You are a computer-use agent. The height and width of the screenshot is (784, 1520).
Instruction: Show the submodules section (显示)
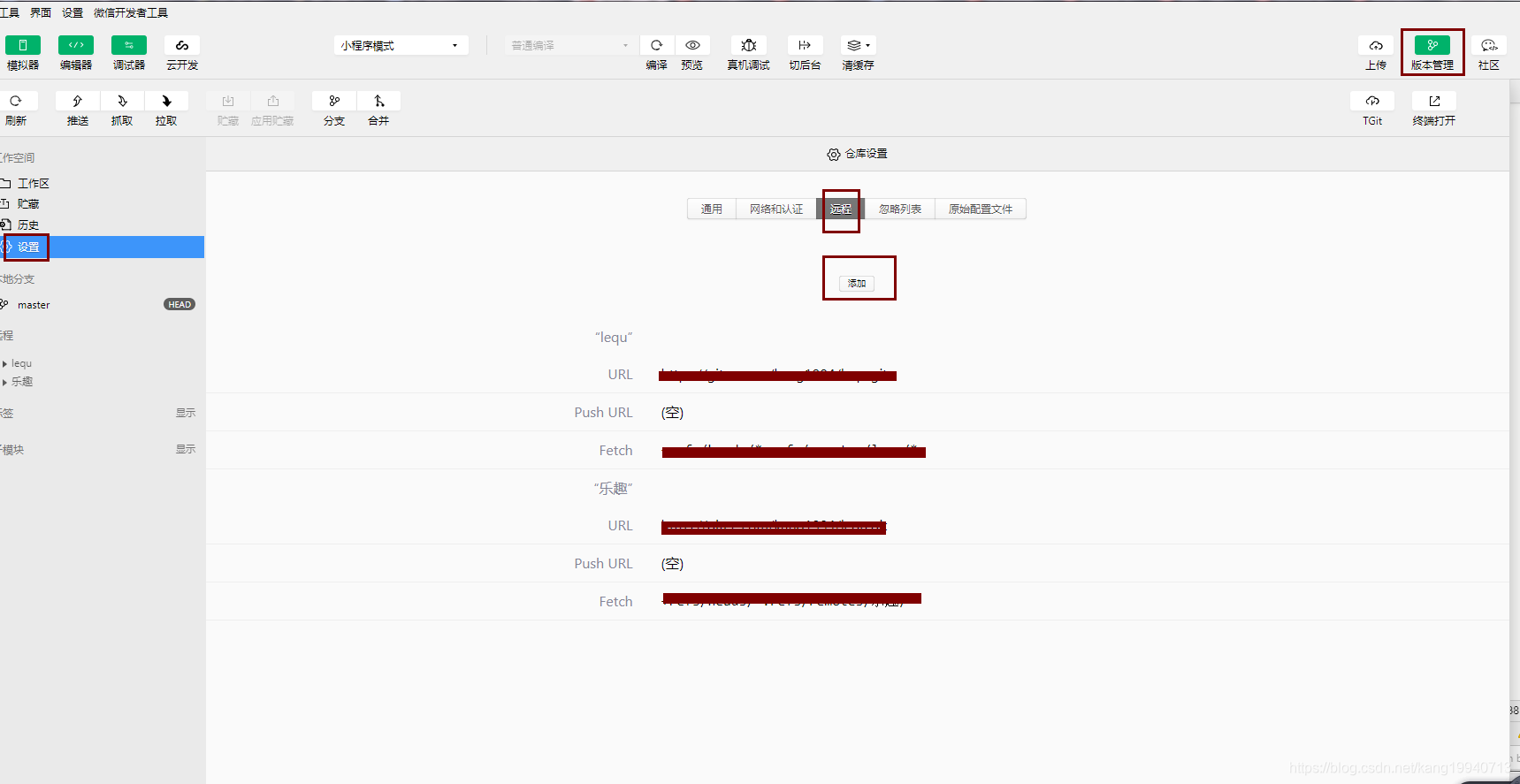[x=186, y=449]
